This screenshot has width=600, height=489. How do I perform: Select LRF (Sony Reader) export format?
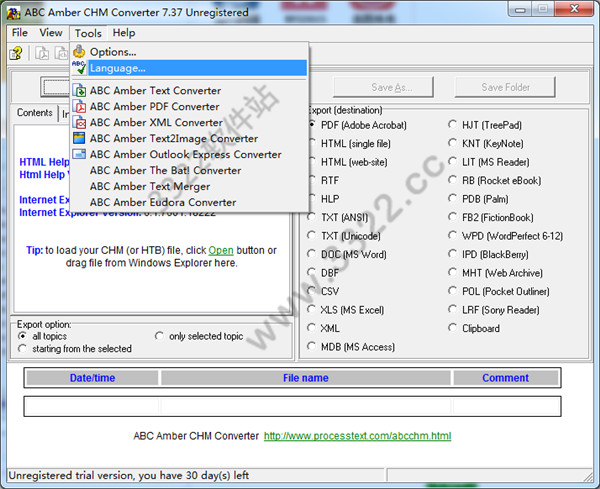click(494, 310)
